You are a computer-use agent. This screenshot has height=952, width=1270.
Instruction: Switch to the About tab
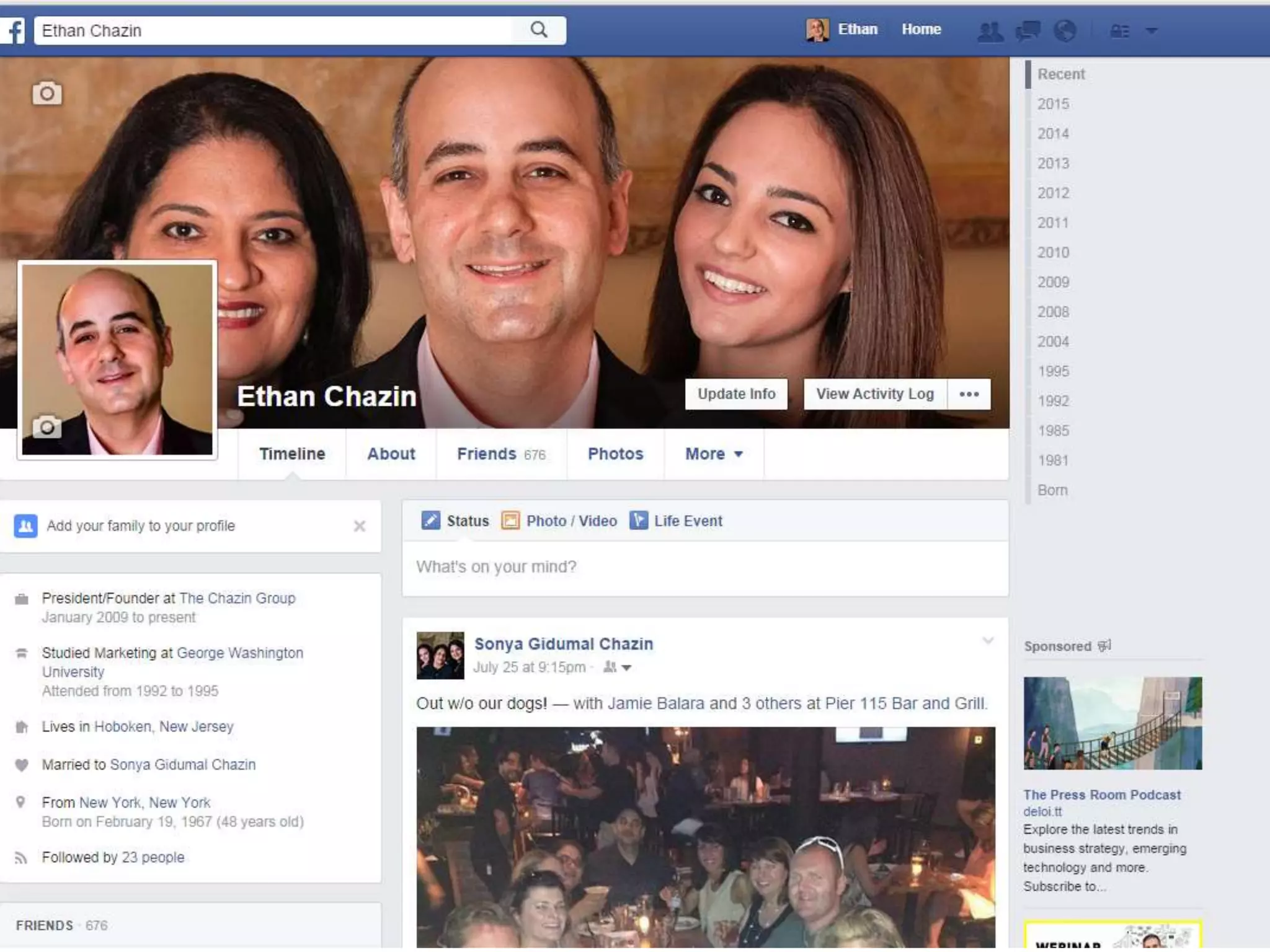391,454
